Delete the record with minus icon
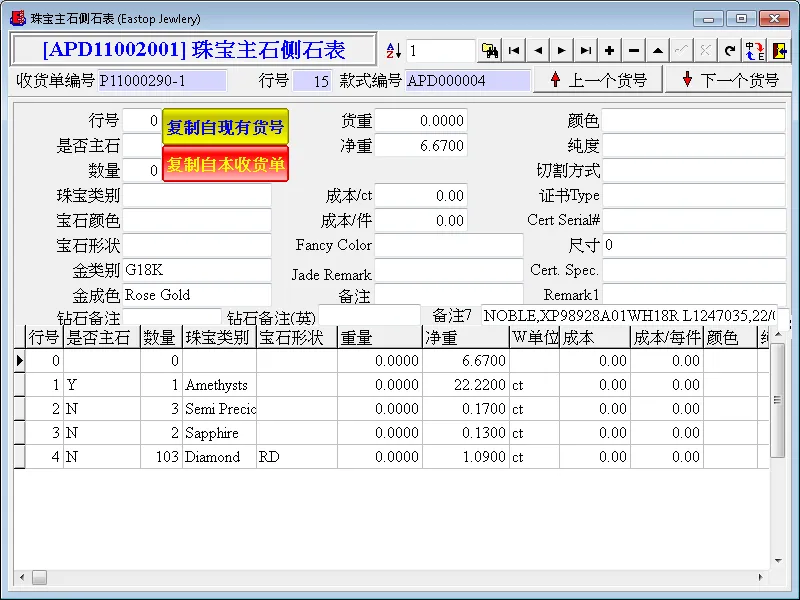Image resolution: width=800 pixels, height=600 pixels. coord(634,51)
